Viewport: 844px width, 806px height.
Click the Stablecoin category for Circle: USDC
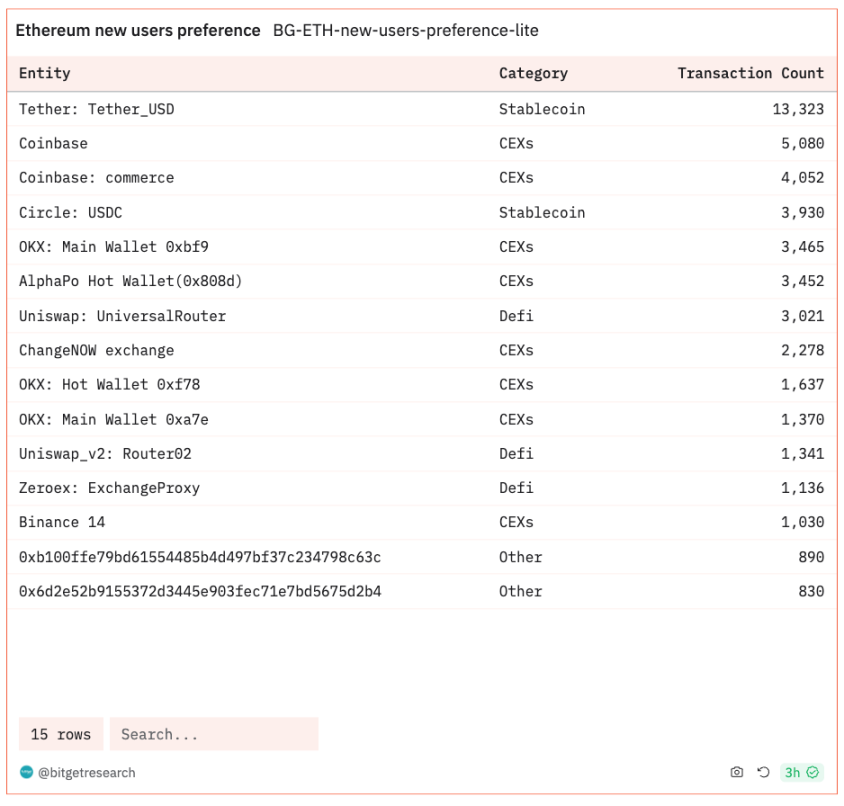pyautogui.click(x=541, y=212)
